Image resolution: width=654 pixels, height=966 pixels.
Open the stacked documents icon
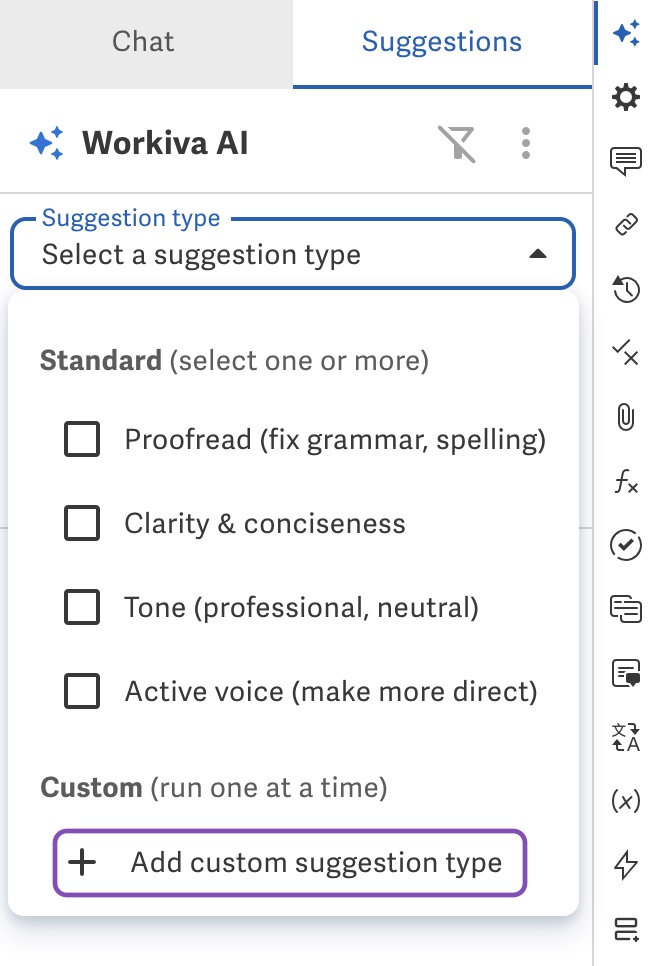[x=626, y=609]
